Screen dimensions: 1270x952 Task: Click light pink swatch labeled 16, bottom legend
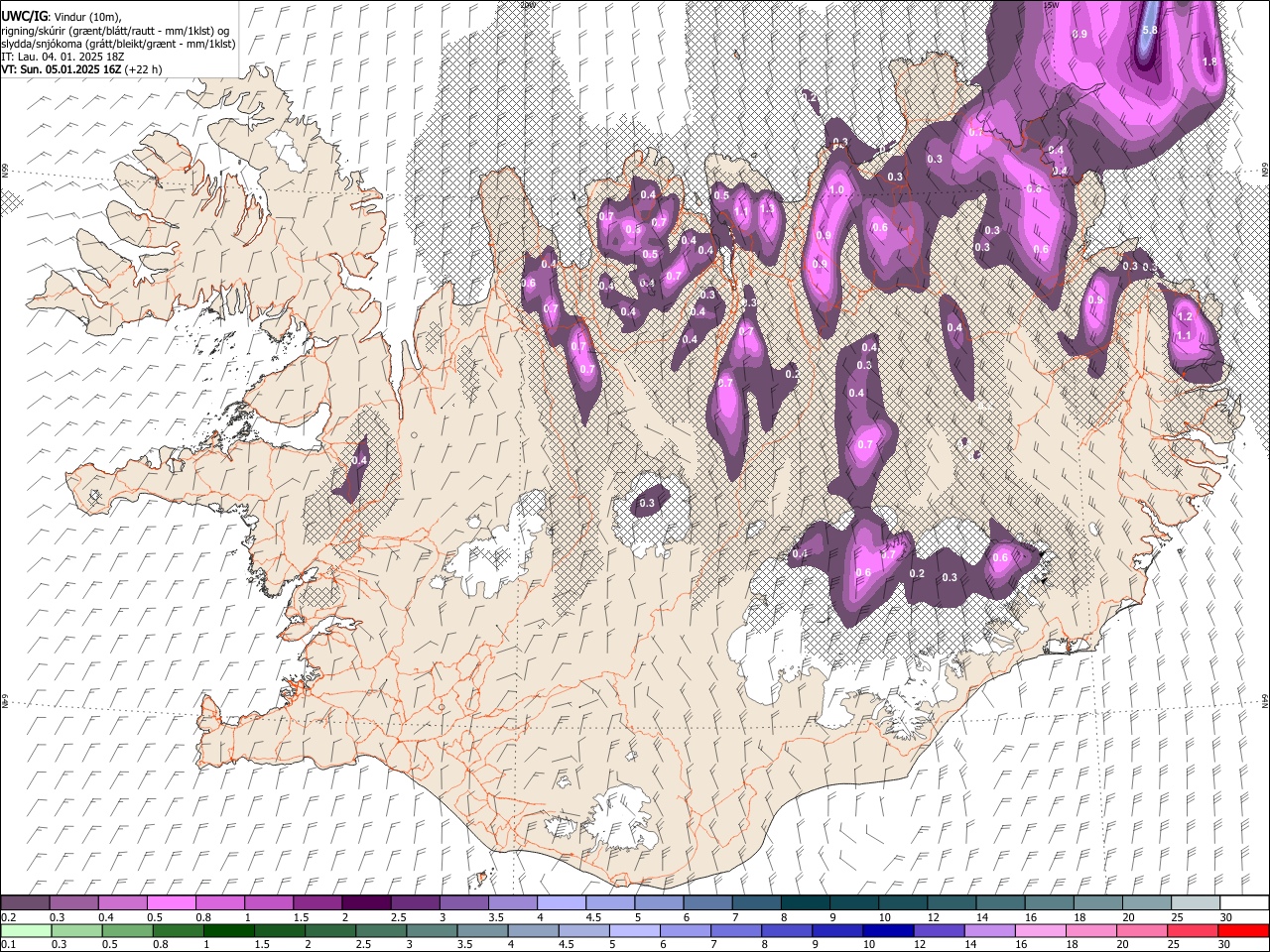pos(1040,931)
